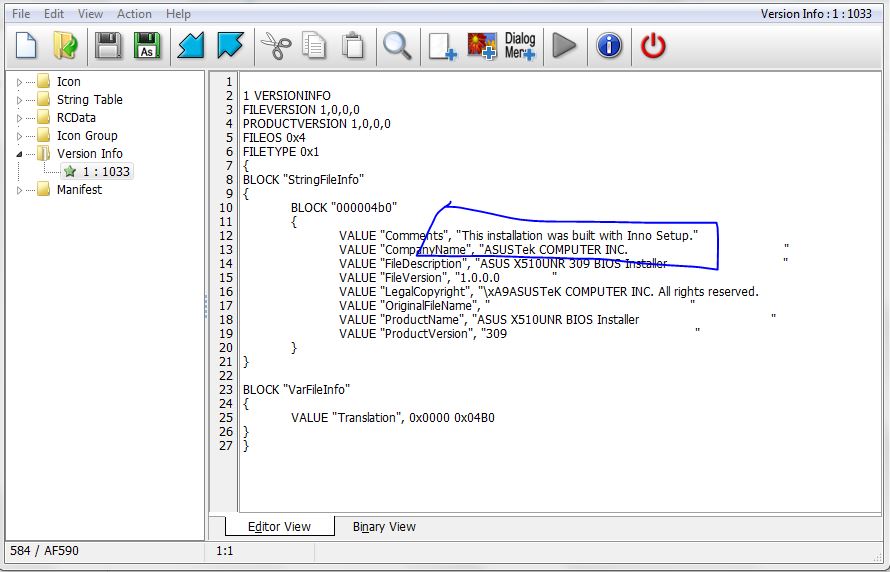The image size is (890, 572).
Task: Collapse the Version Info node arrow
Action: (x=19, y=154)
